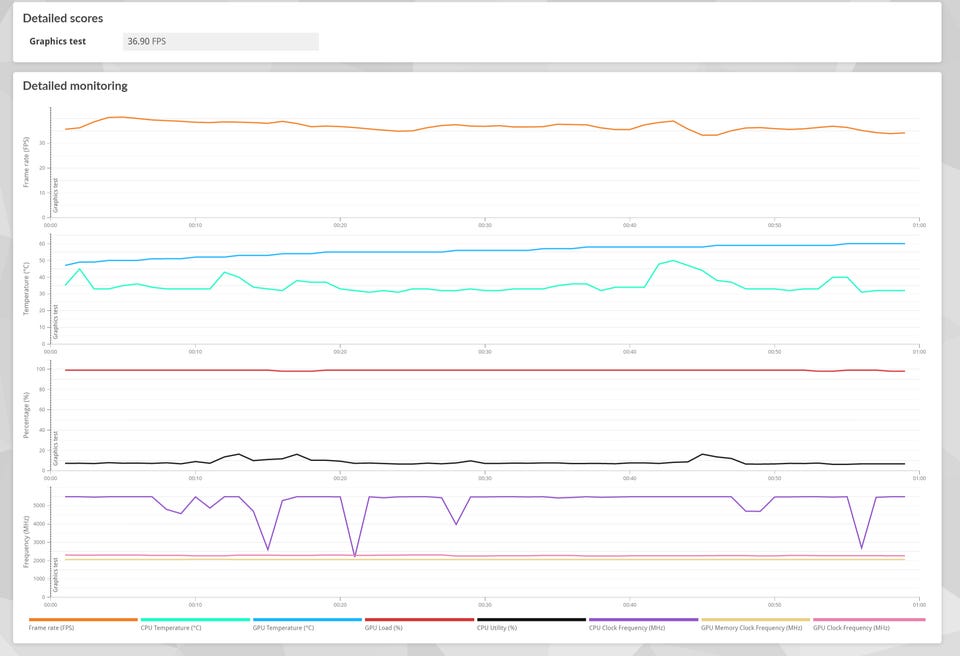Click the Detailed monitoring heading
Image resolution: width=960 pixels, height=656 pixels.
pyautogui.click(x=75, y=86)
